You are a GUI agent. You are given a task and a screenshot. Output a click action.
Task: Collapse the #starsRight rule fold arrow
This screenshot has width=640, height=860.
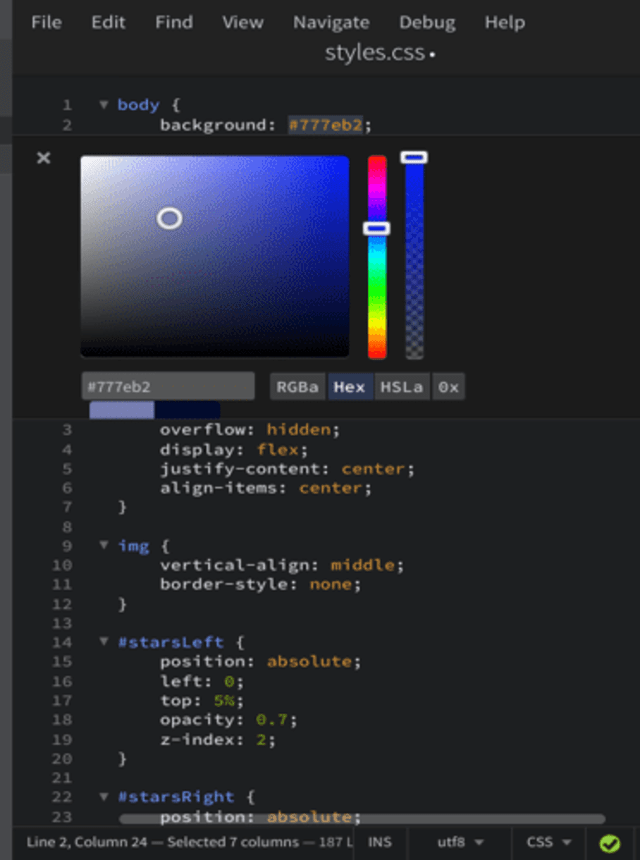point(103,797)
